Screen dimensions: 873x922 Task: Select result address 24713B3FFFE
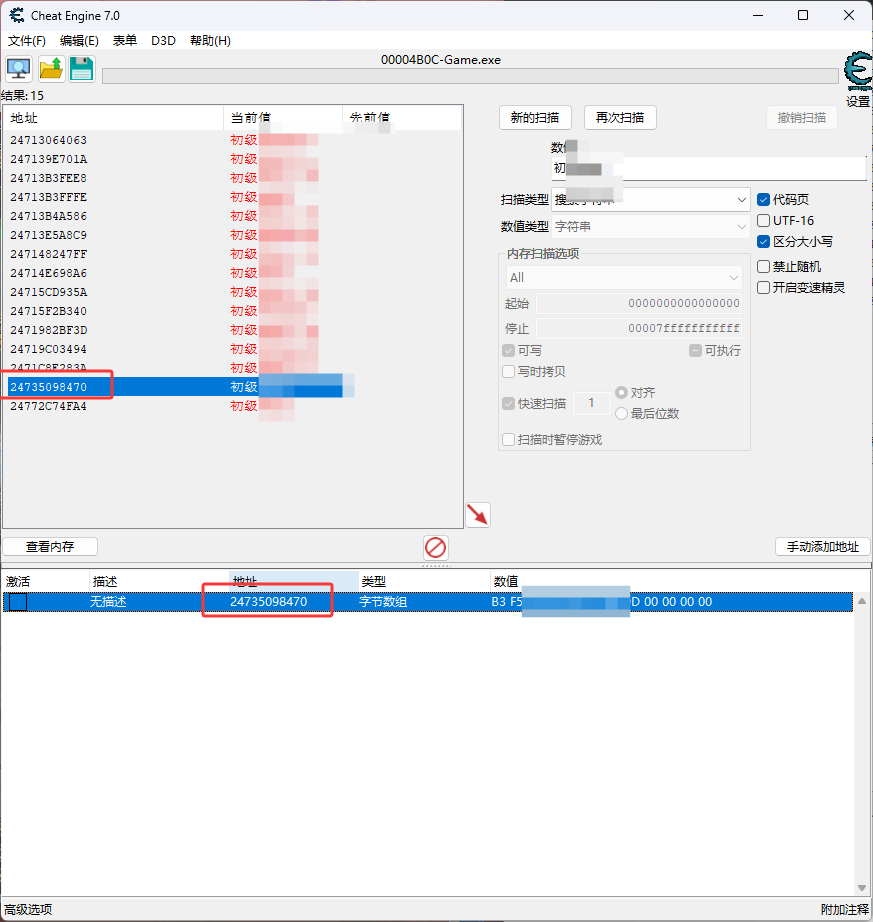pyautogui.click(x=48, y=197)
